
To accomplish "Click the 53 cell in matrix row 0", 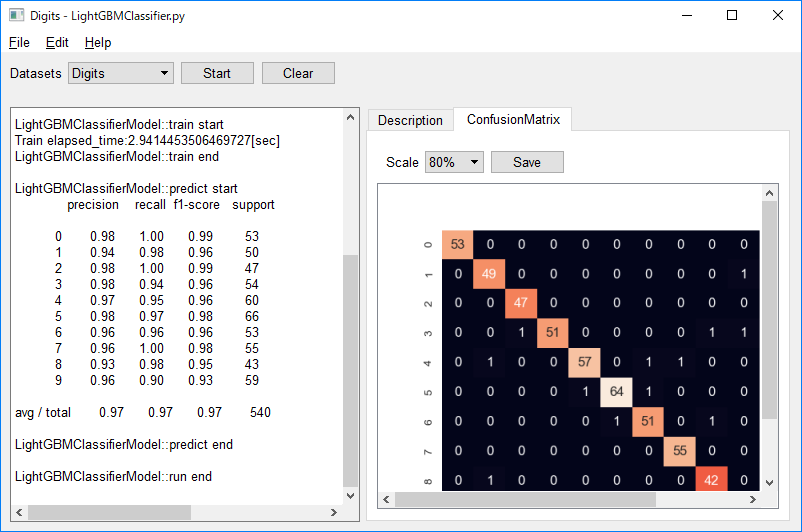I will pos(457,244).
